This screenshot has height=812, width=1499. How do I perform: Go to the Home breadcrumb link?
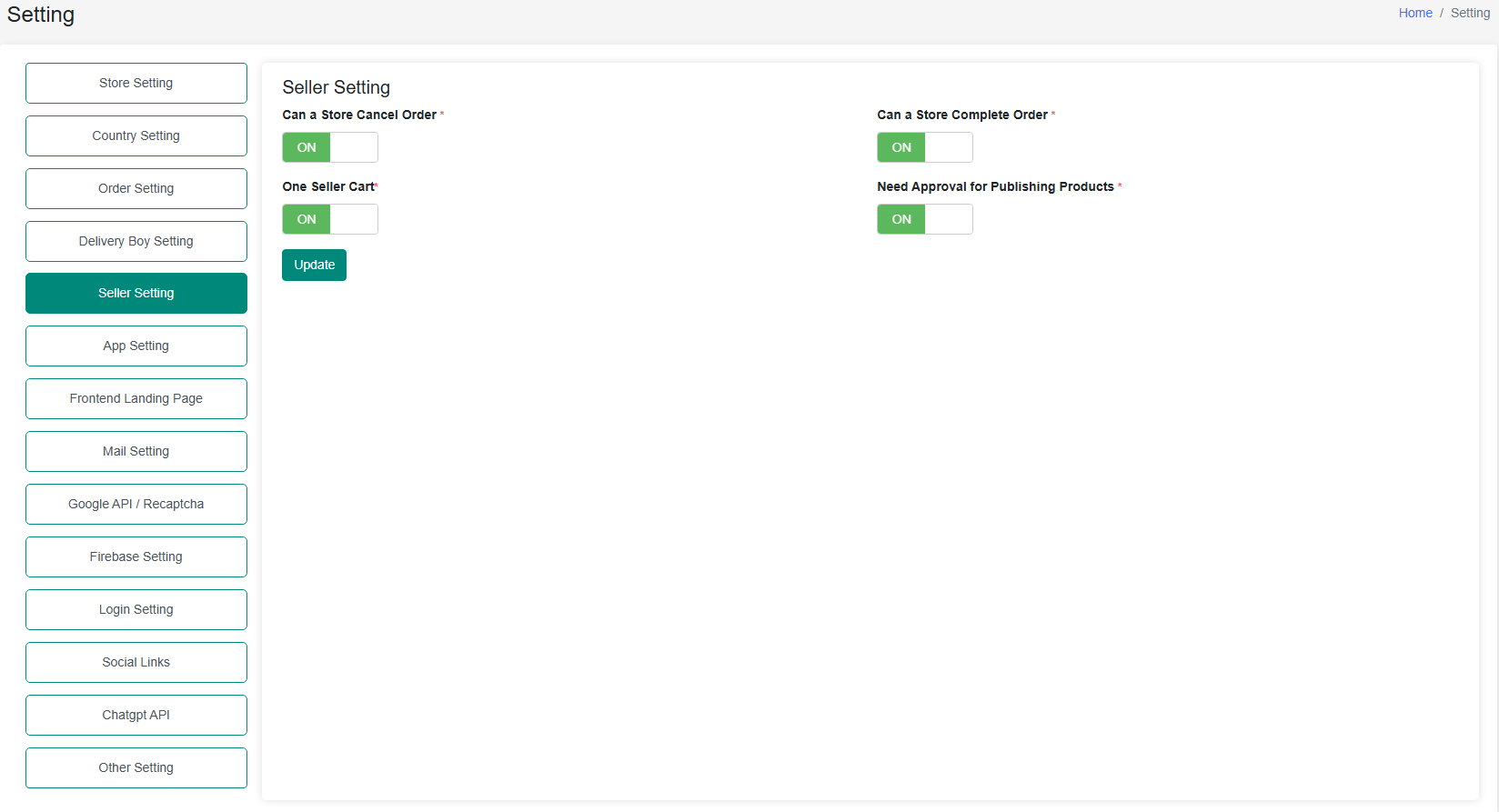(1414, 13)
